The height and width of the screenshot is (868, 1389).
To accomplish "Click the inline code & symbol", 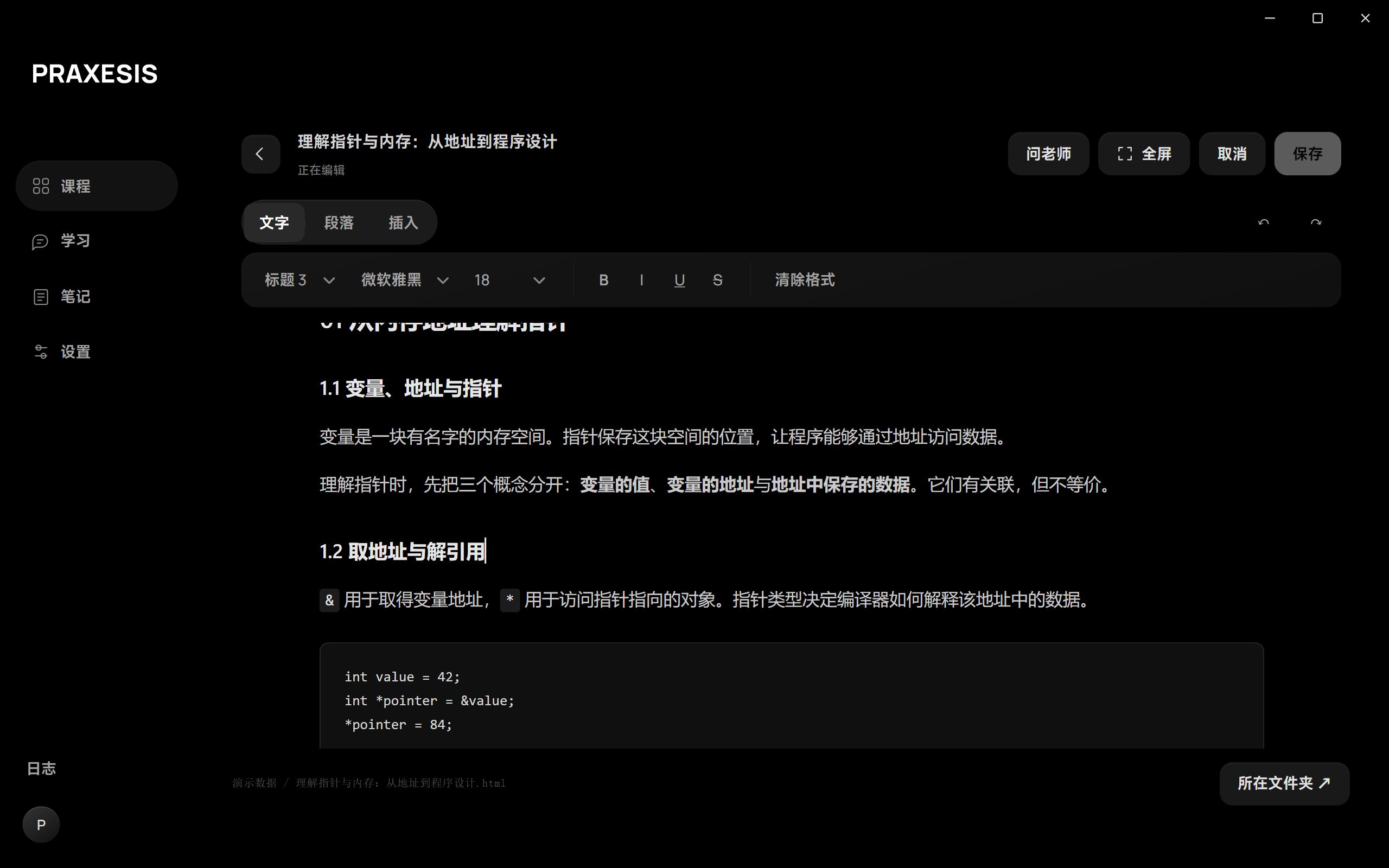I will pyautogui.click(x=329, y=601).
